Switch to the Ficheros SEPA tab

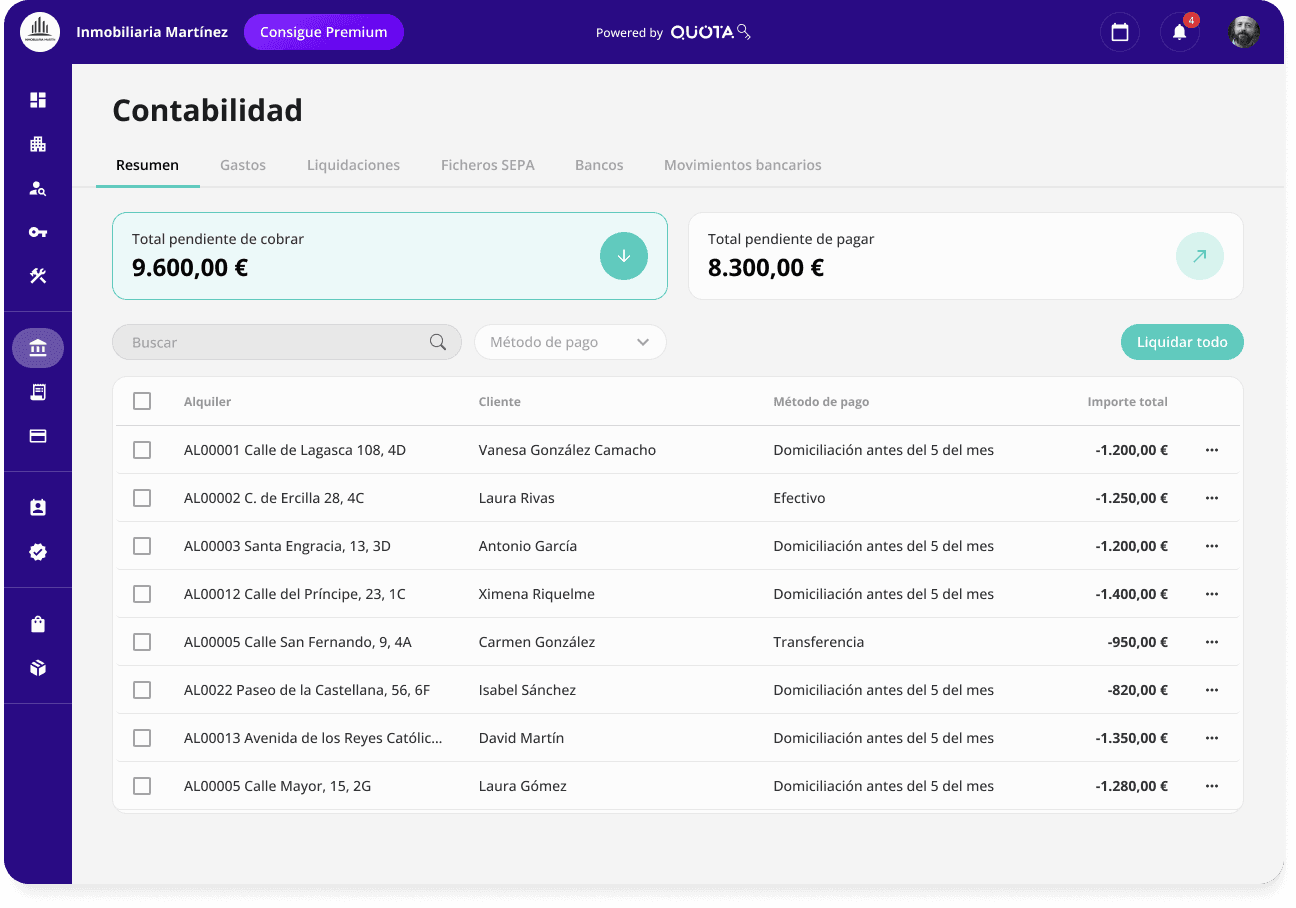pos(488,165)
